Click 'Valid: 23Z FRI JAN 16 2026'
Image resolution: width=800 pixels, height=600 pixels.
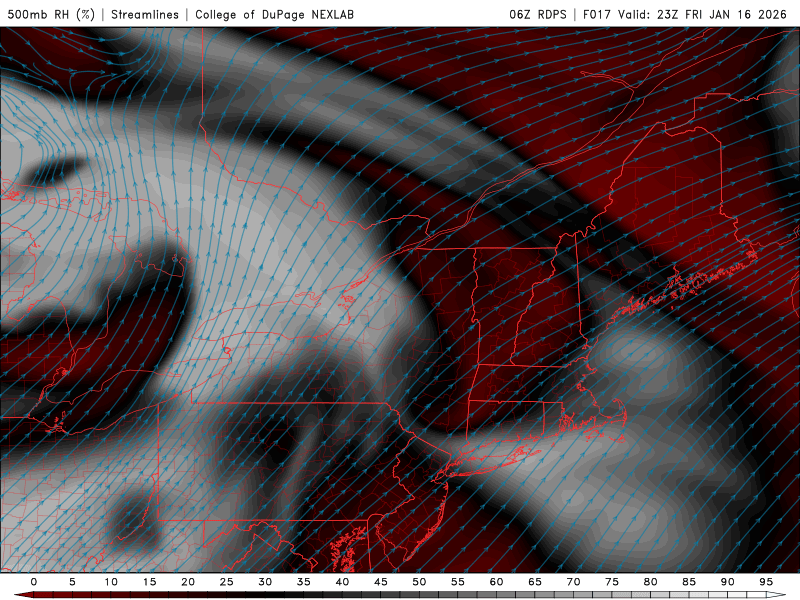point(703,14)
